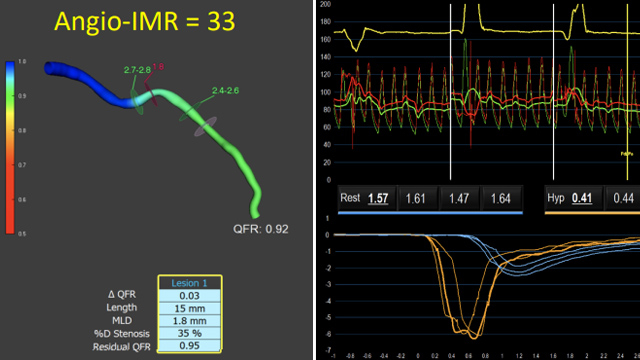Click the MLD 1.8 mm cell
This screenshot has width=640, height=360.
point(189,321)
